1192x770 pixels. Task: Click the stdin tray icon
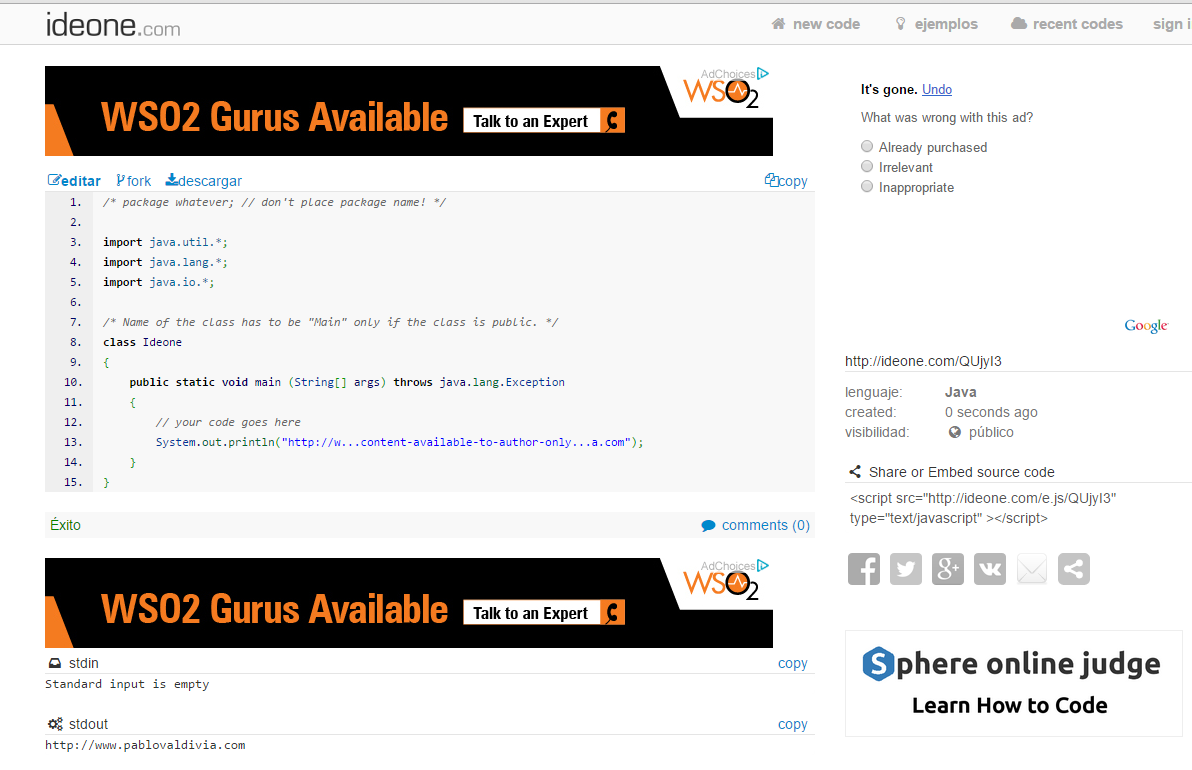pos(55,664)
